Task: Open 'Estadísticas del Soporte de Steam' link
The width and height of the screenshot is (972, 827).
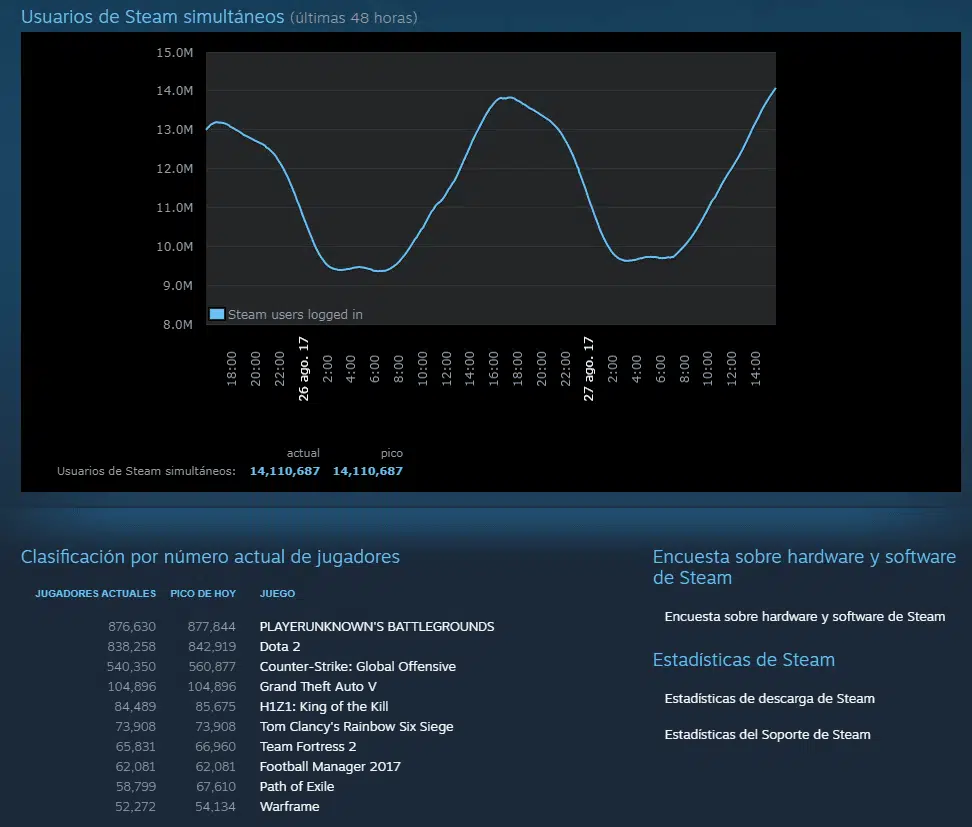Action: click(767, 735)
